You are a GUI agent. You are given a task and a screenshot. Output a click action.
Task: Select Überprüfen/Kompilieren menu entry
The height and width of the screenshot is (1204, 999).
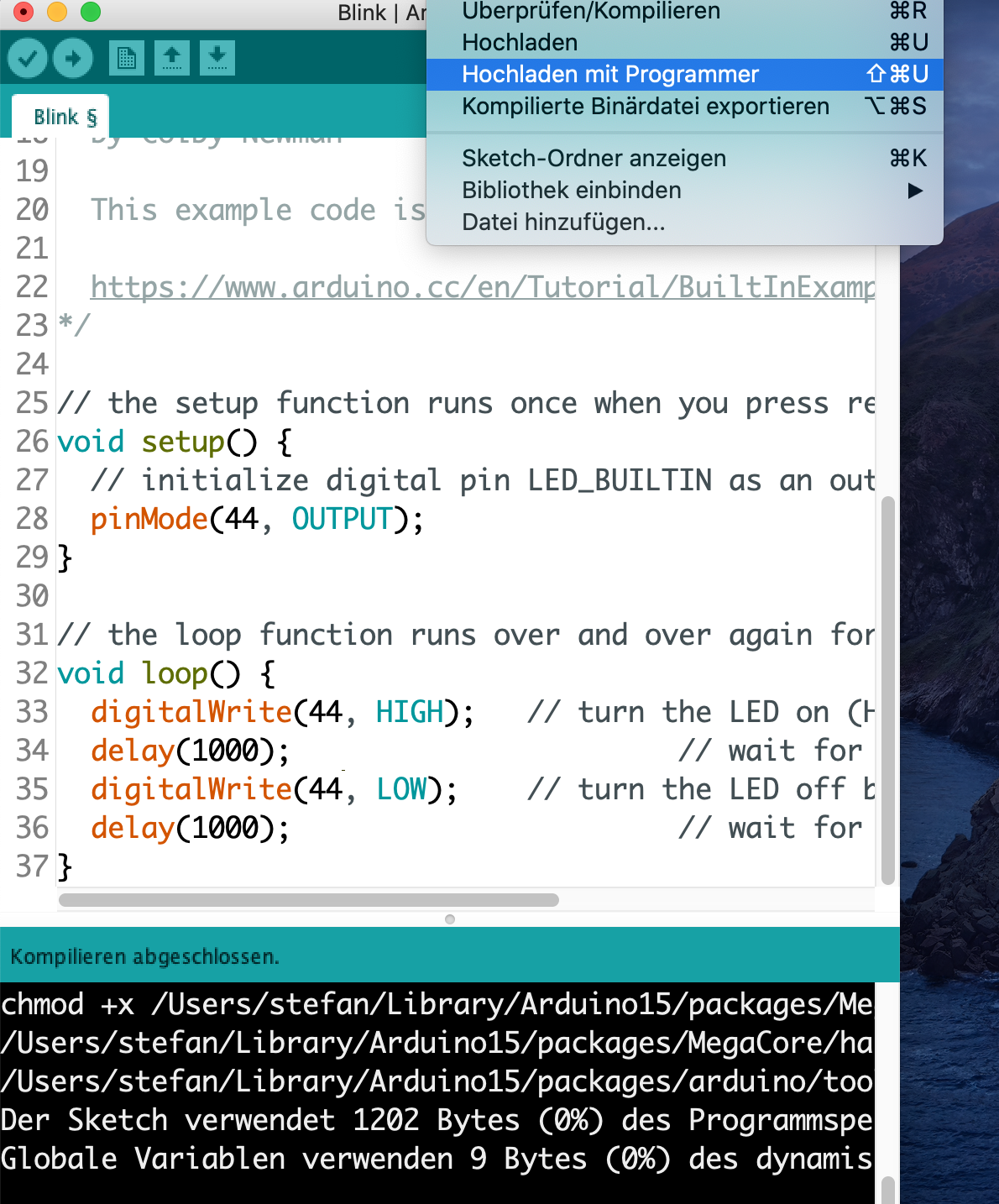[x=685, y=11]
